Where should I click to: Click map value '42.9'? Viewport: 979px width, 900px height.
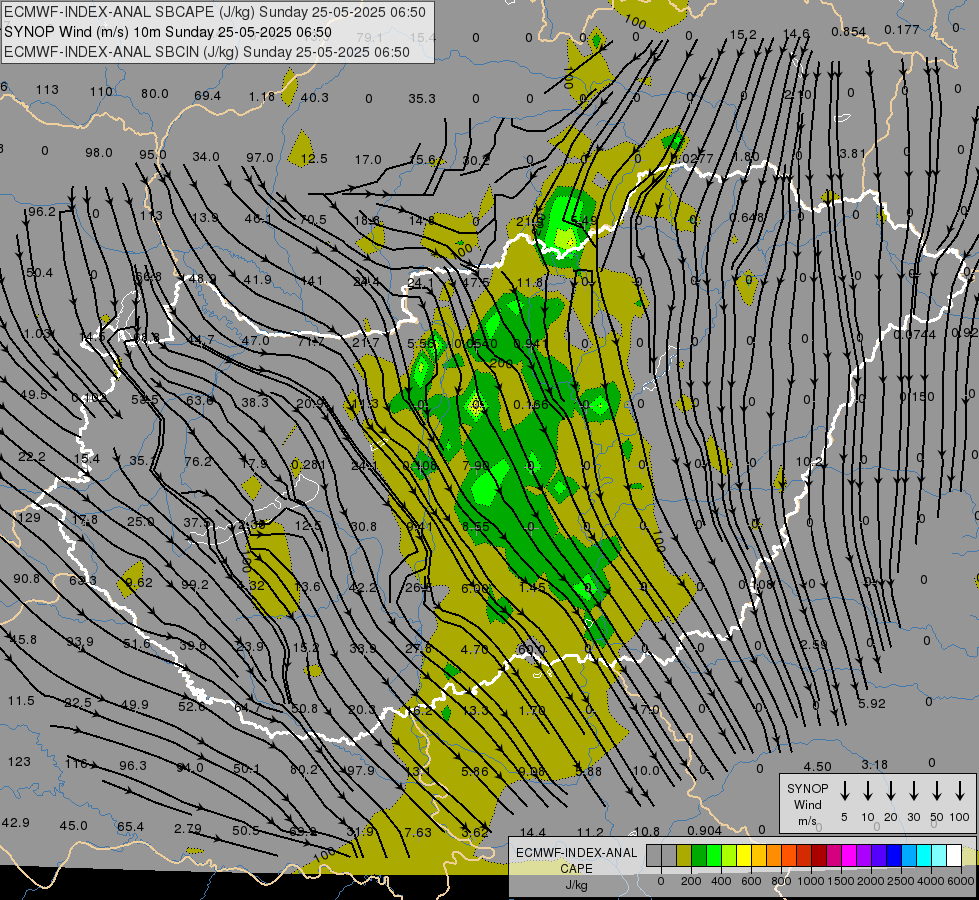16,822
